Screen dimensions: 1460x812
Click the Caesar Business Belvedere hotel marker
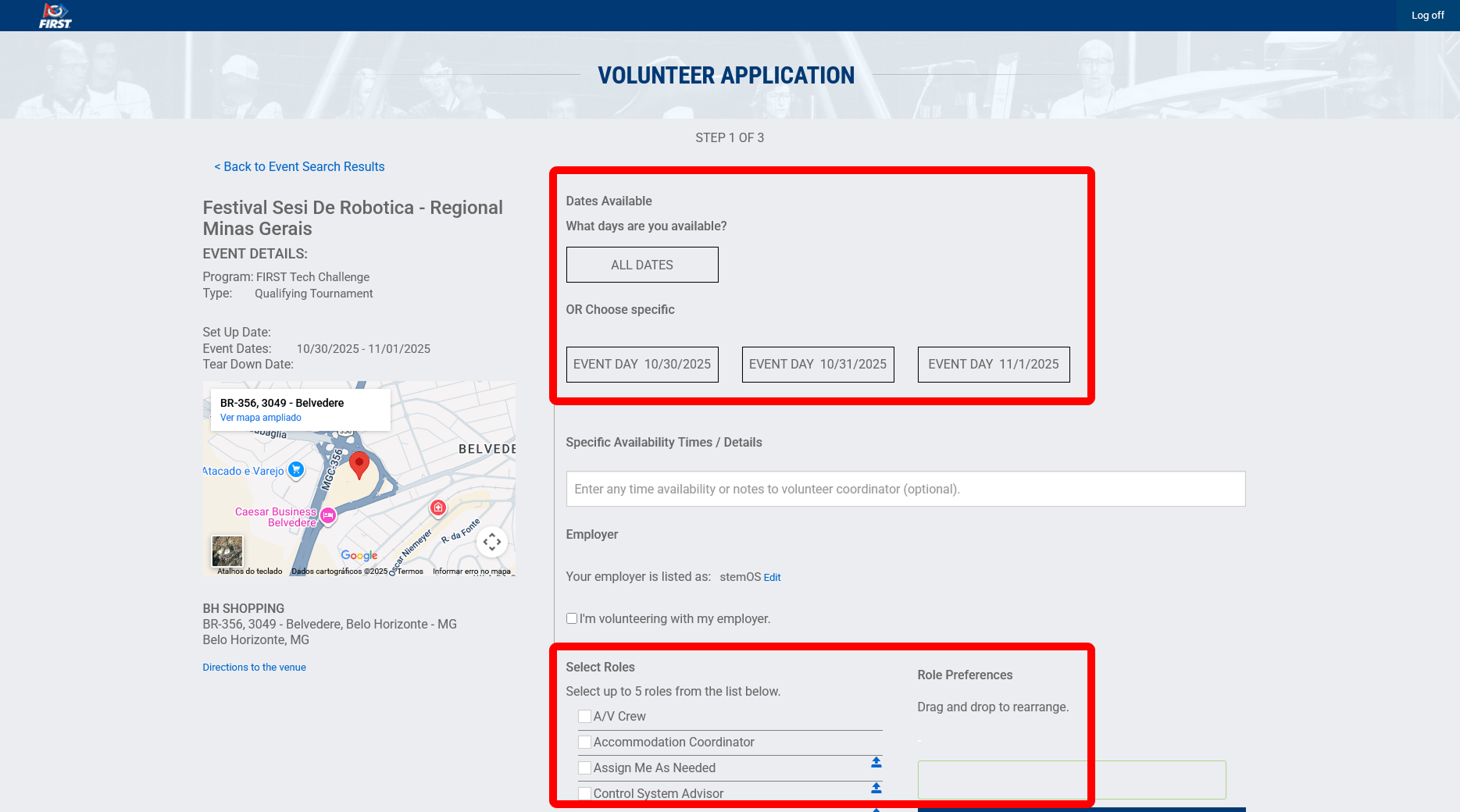pyautogui.click(x=328, y=515)
